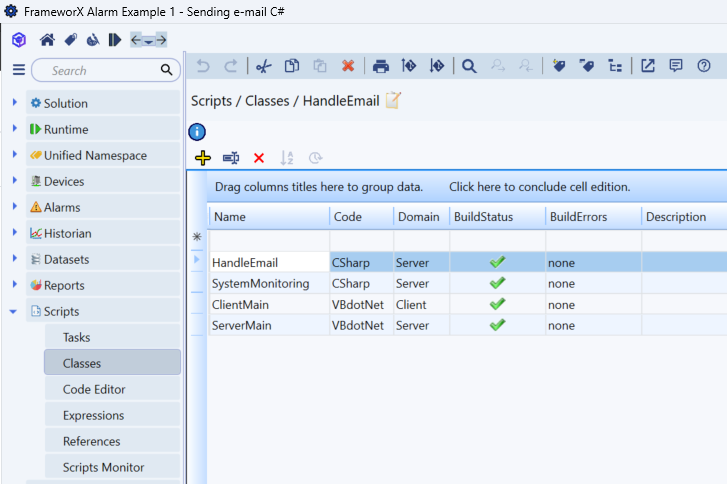Click the red X delete row icon
This screenshot has width=727, height=484.
(x=259, y=158)
